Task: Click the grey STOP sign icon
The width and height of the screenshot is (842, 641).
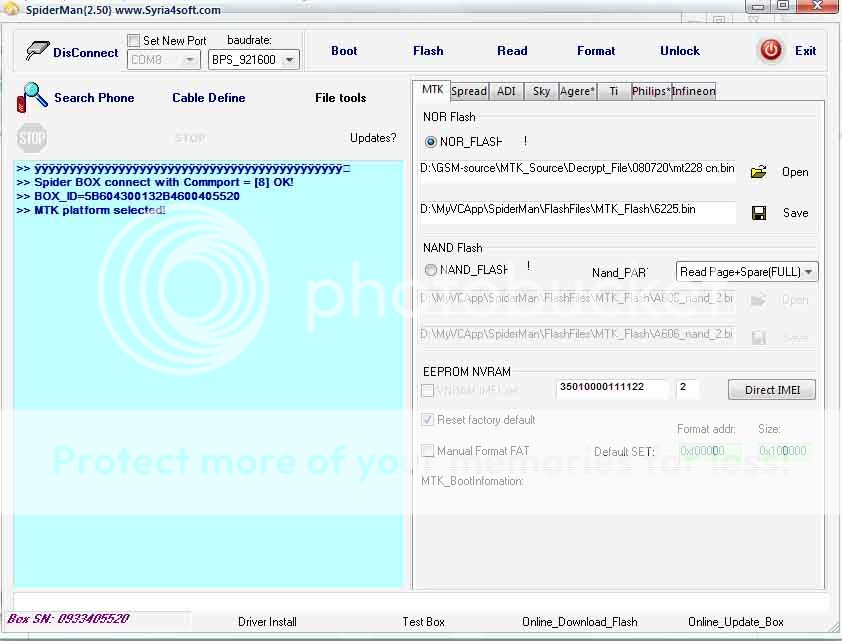Action: tap(32, 138)
